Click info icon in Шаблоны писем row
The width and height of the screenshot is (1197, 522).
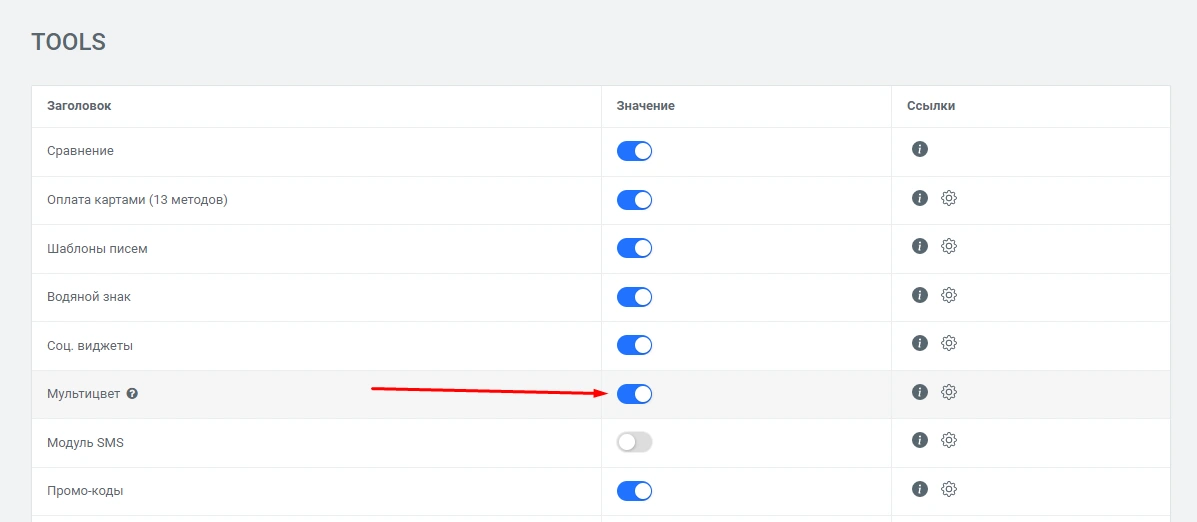[920, 246]
